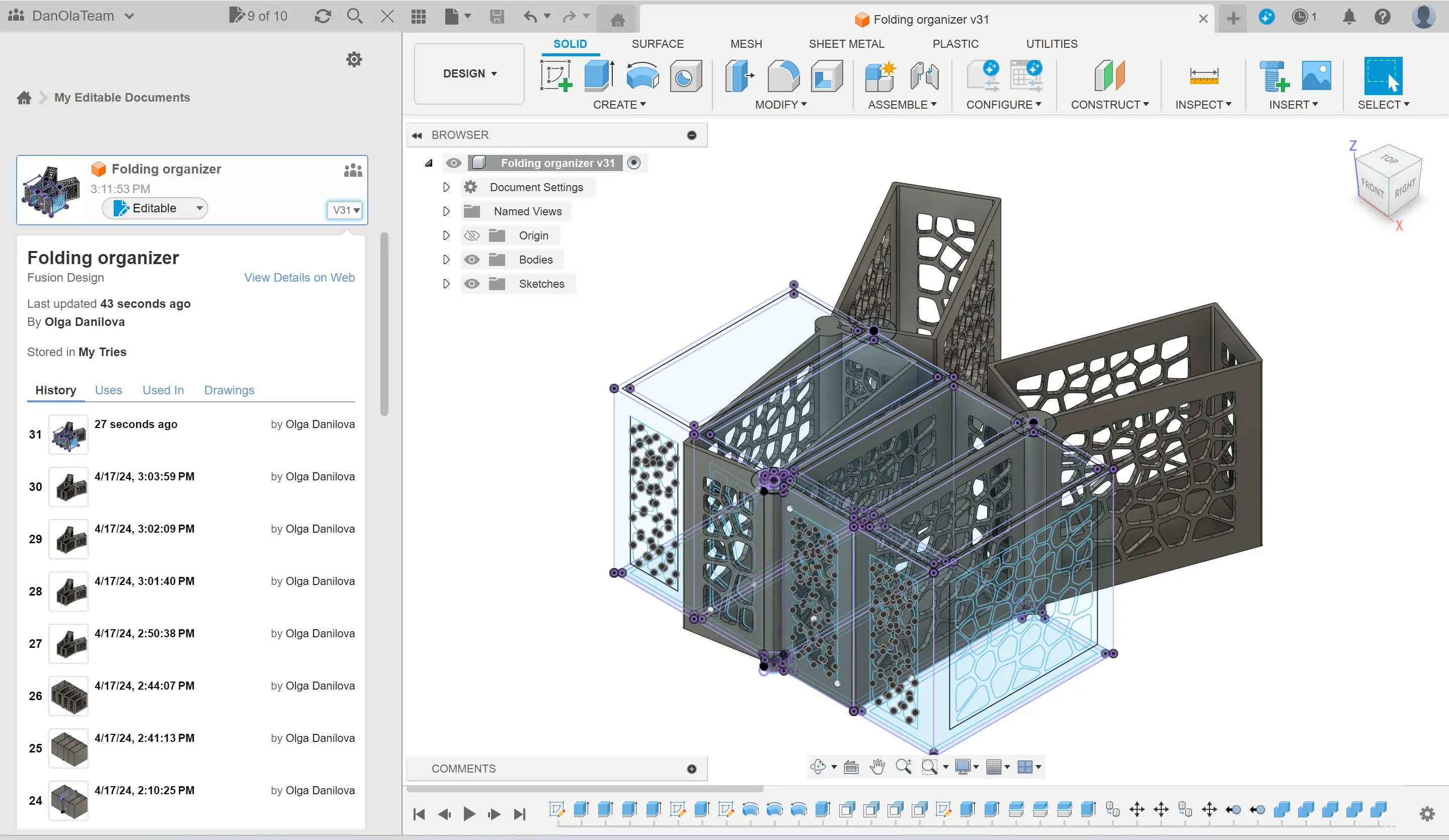This screenshot has width=1449, height=840.
Task: Open the DanOlaTeam team dropdown
Action: click(x=72, y=16)
